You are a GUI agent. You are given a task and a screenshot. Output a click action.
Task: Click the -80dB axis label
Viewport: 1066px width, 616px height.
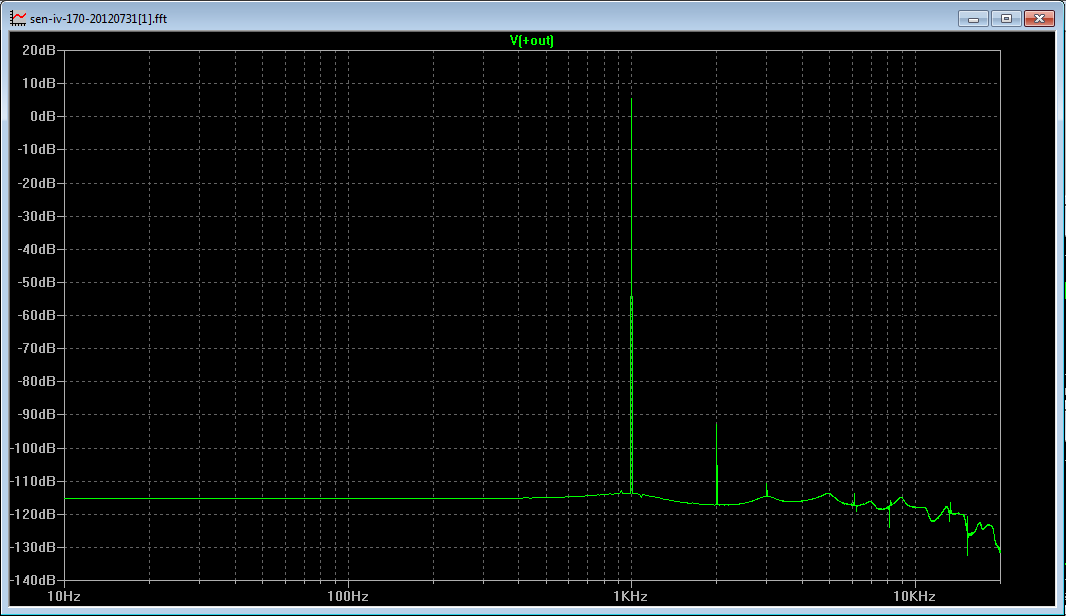click(x=36, y=381)
